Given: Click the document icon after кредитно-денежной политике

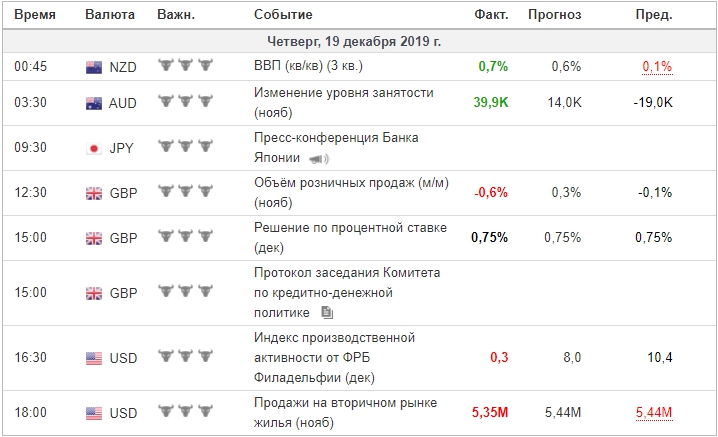Looking at the screenshot, I should (326, 312).
